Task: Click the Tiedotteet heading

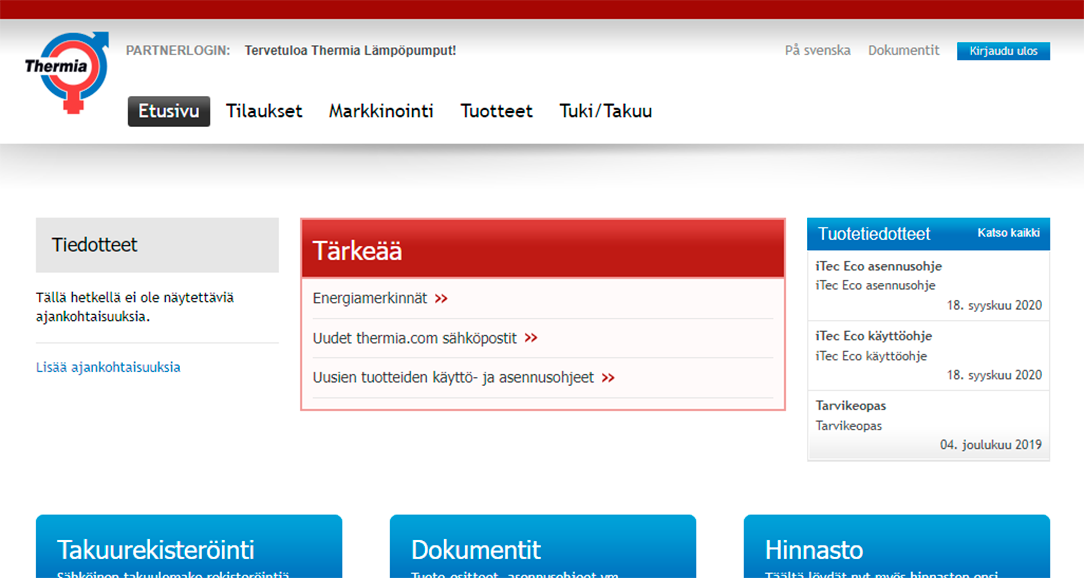Action: (94, 245)
